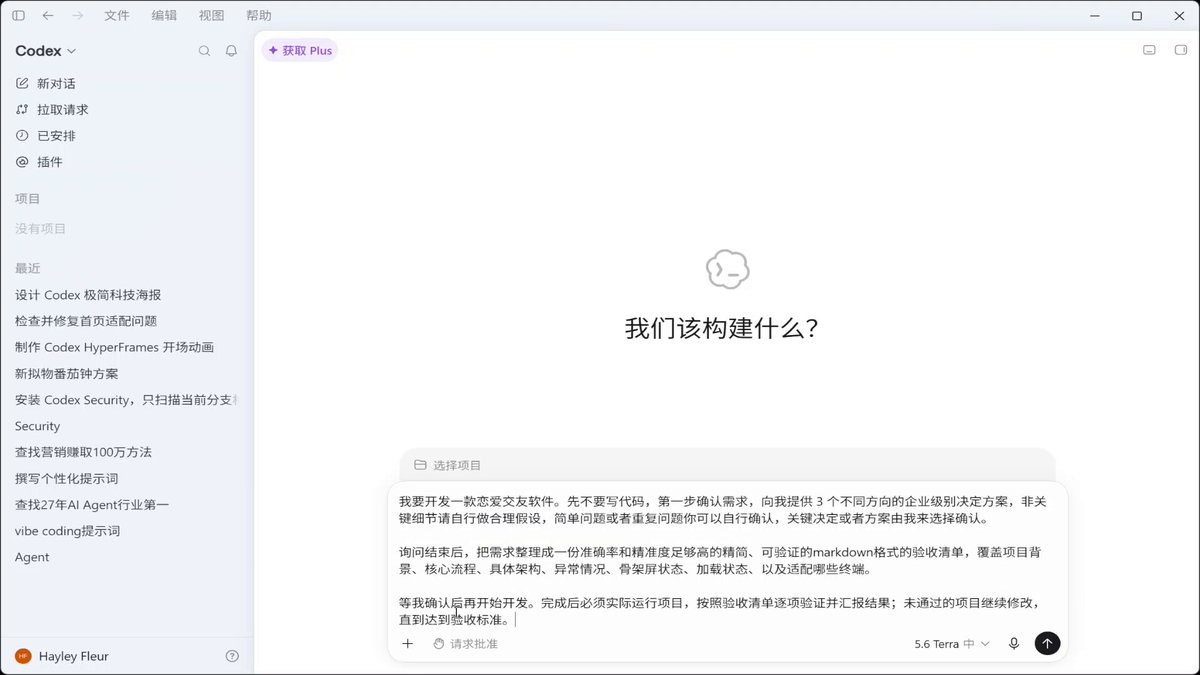Open notifications bell icon
Screen dimensions: 1200x675
tap(232, 51)
